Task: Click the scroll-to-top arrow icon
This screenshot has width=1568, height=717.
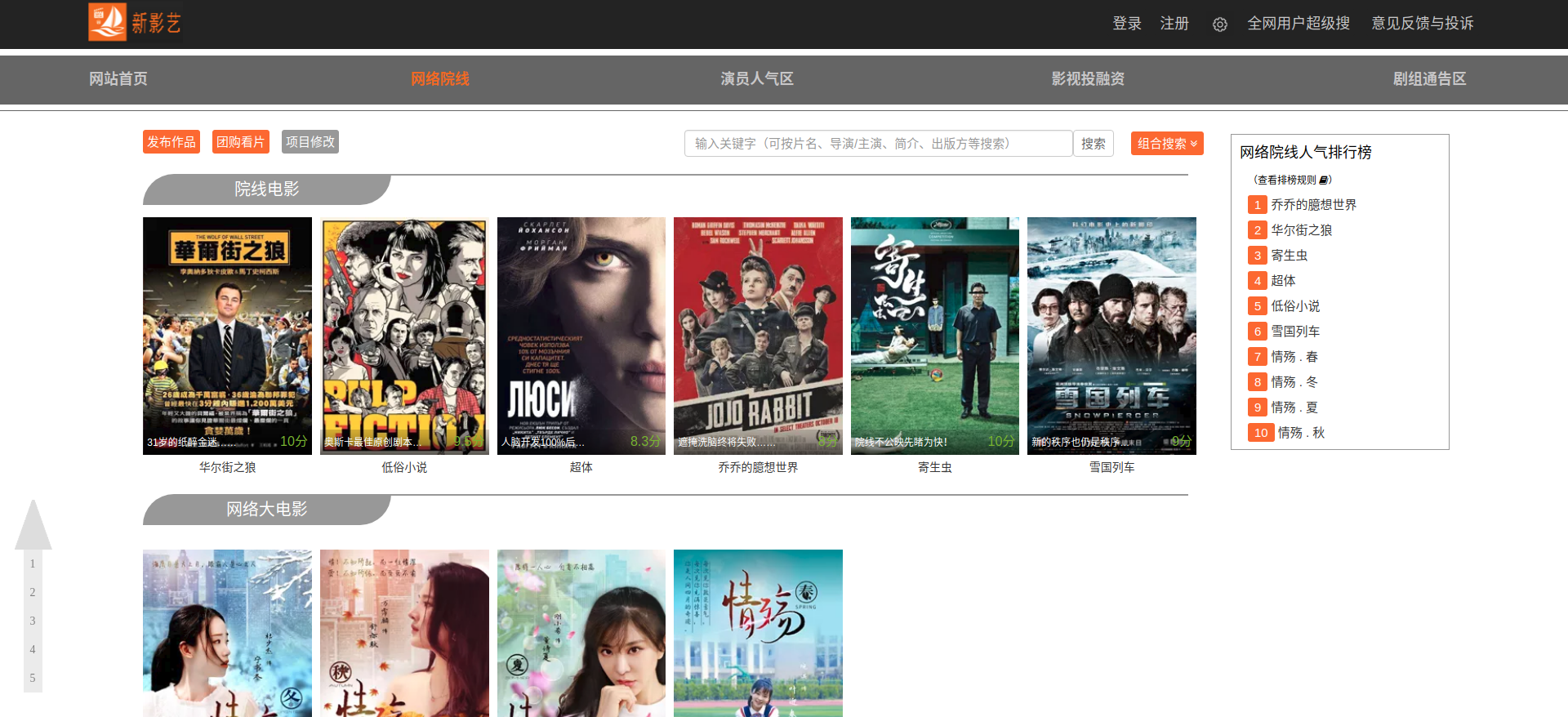Action: coord(33,525)
